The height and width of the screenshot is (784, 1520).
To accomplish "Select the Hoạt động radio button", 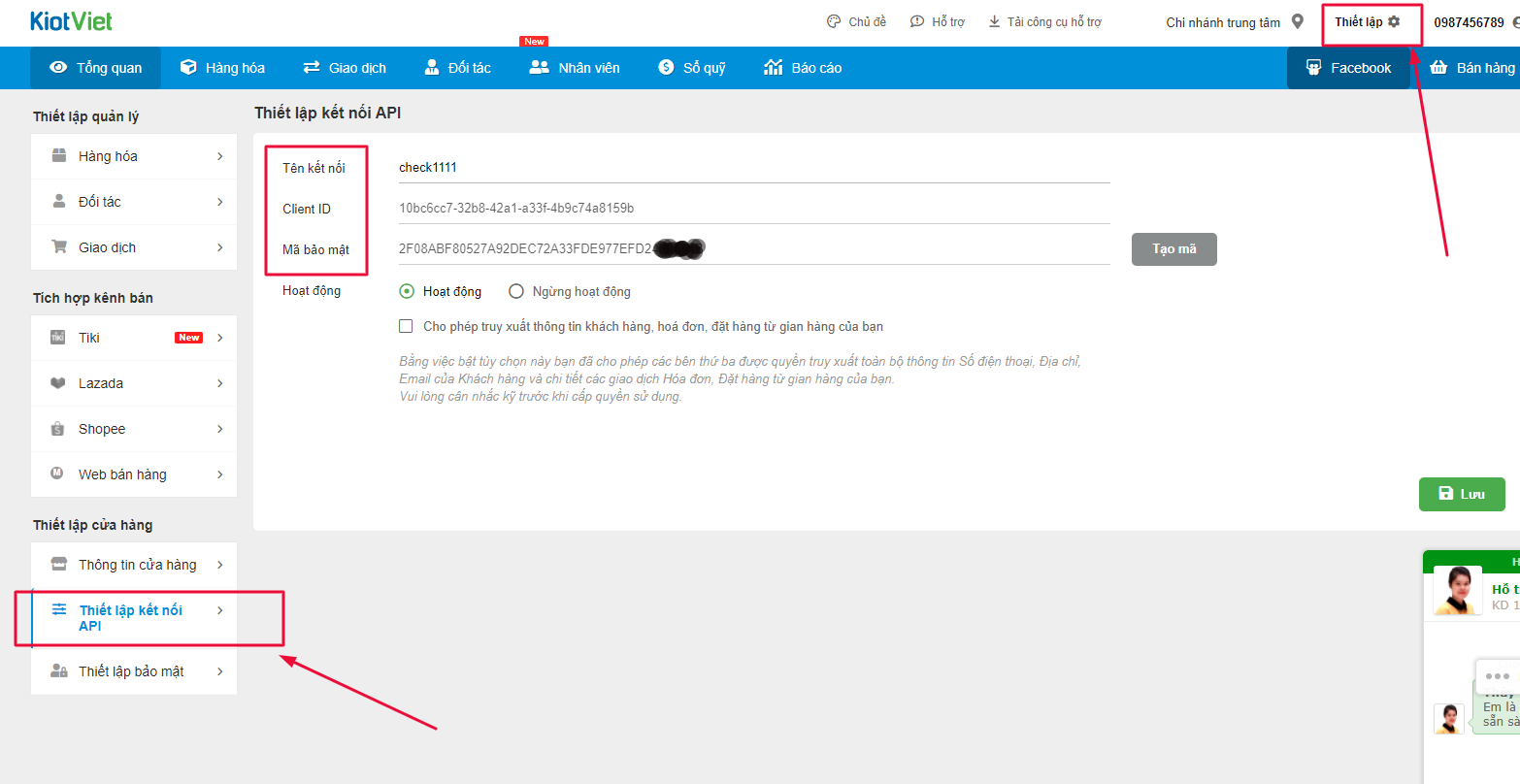I will [407, 291].
